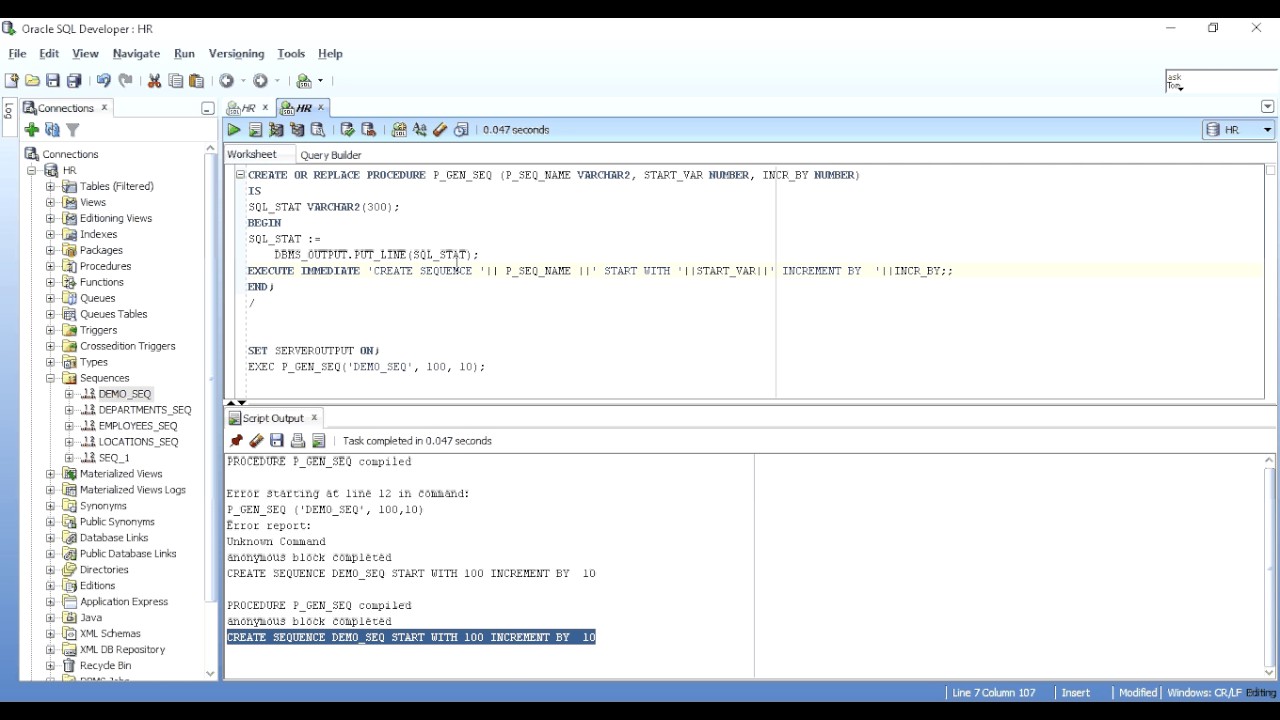The width and height of the screenshot is (1280, 720).
Task: Pin the Script Output panel
Action: coord(236,441)
